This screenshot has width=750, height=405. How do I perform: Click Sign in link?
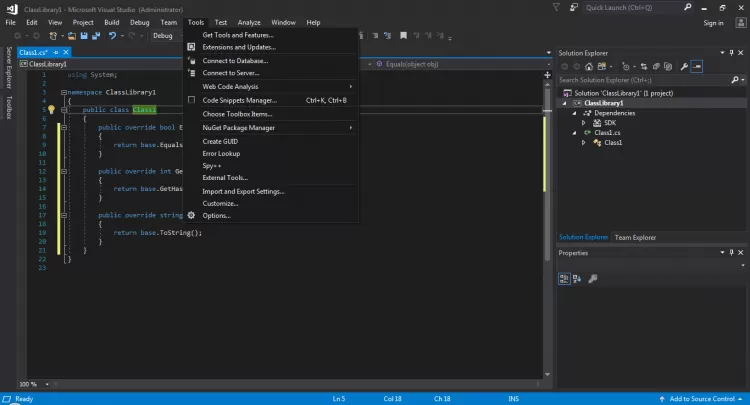tap(713, 22)
